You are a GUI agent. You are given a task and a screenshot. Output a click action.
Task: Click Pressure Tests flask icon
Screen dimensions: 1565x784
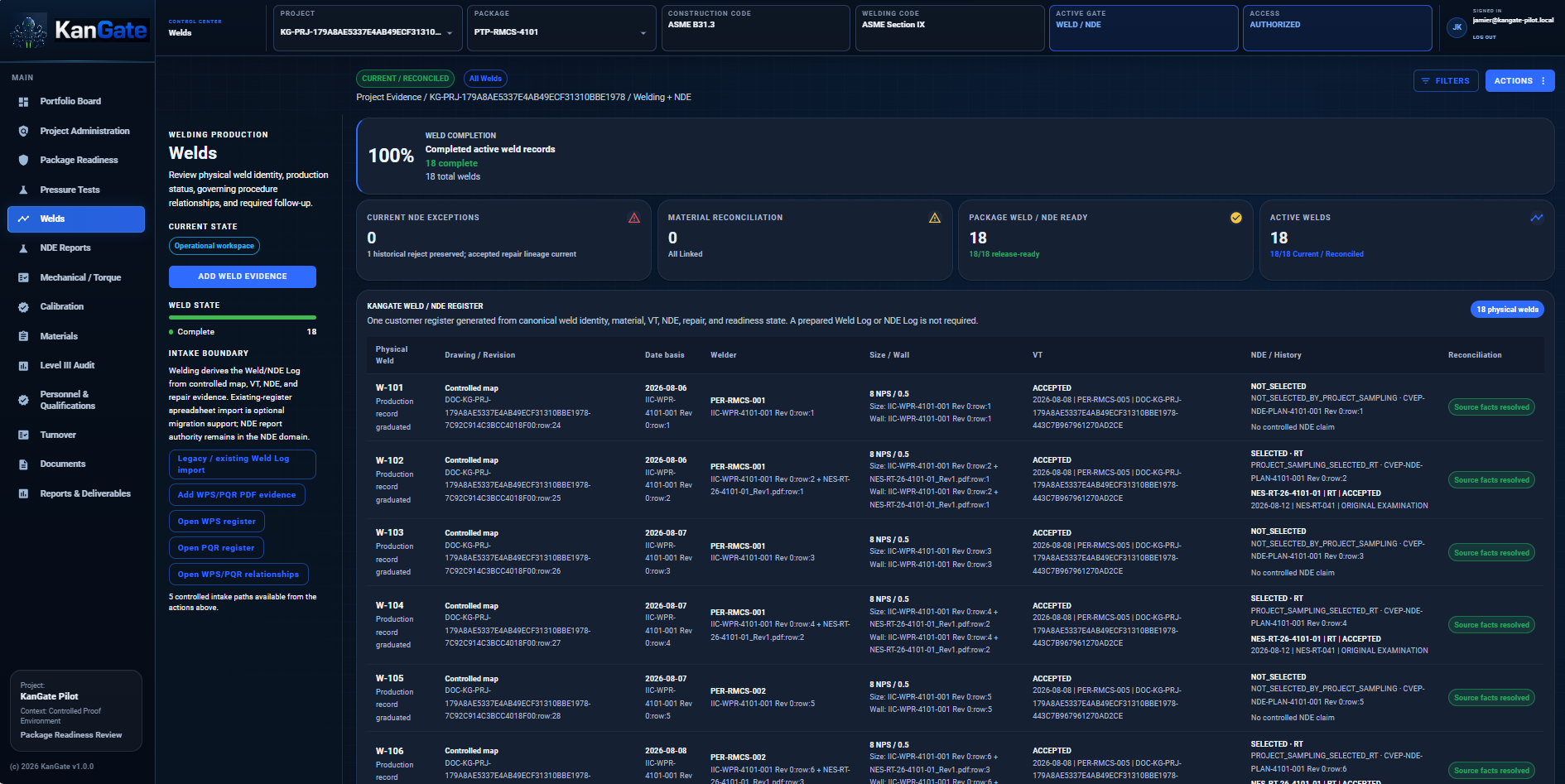pos(23,190)
